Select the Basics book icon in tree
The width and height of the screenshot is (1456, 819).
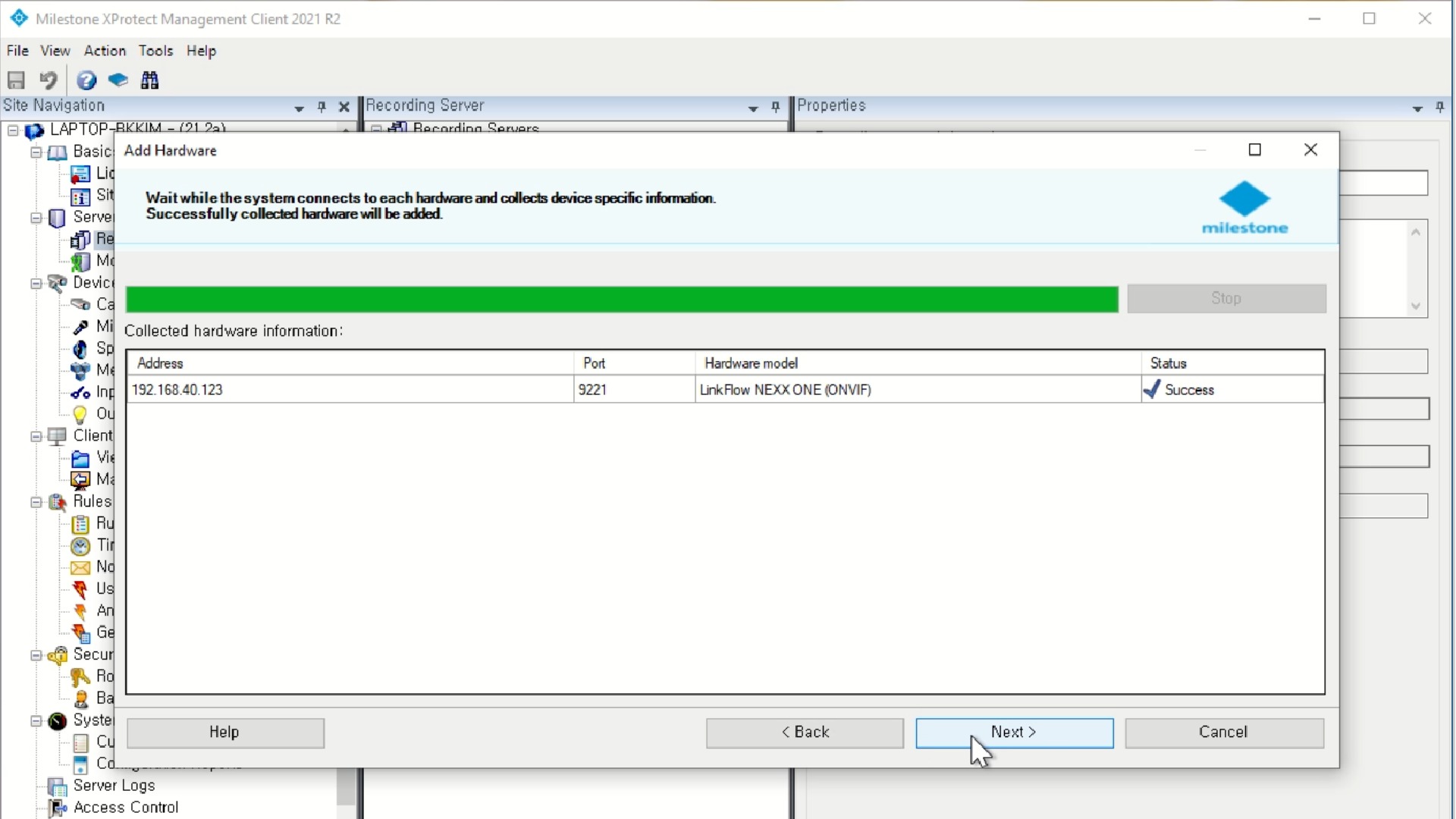point(58,152)
